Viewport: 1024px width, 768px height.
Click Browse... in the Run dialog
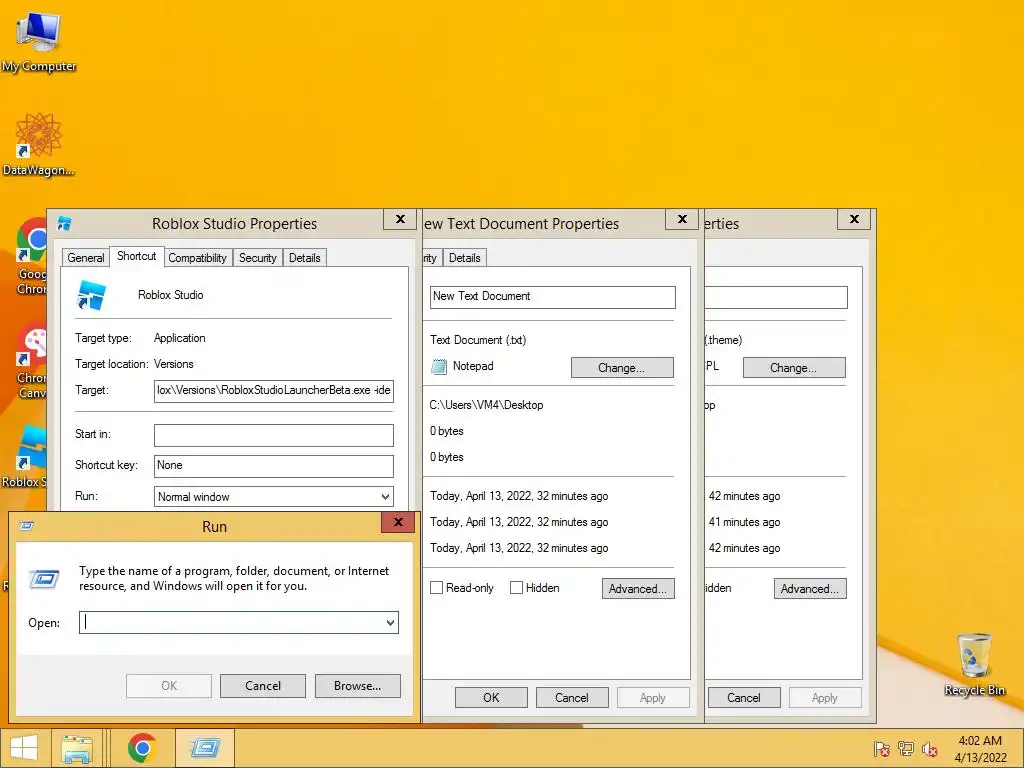(x=357, y=686)
